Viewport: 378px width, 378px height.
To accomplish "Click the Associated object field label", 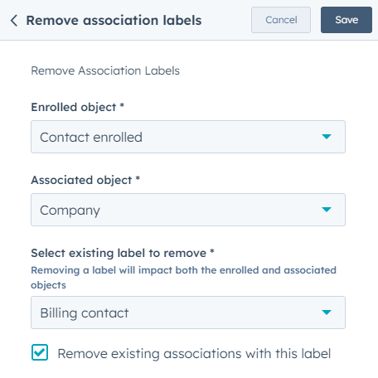I will pyautogui.click(x=85, y=180).
